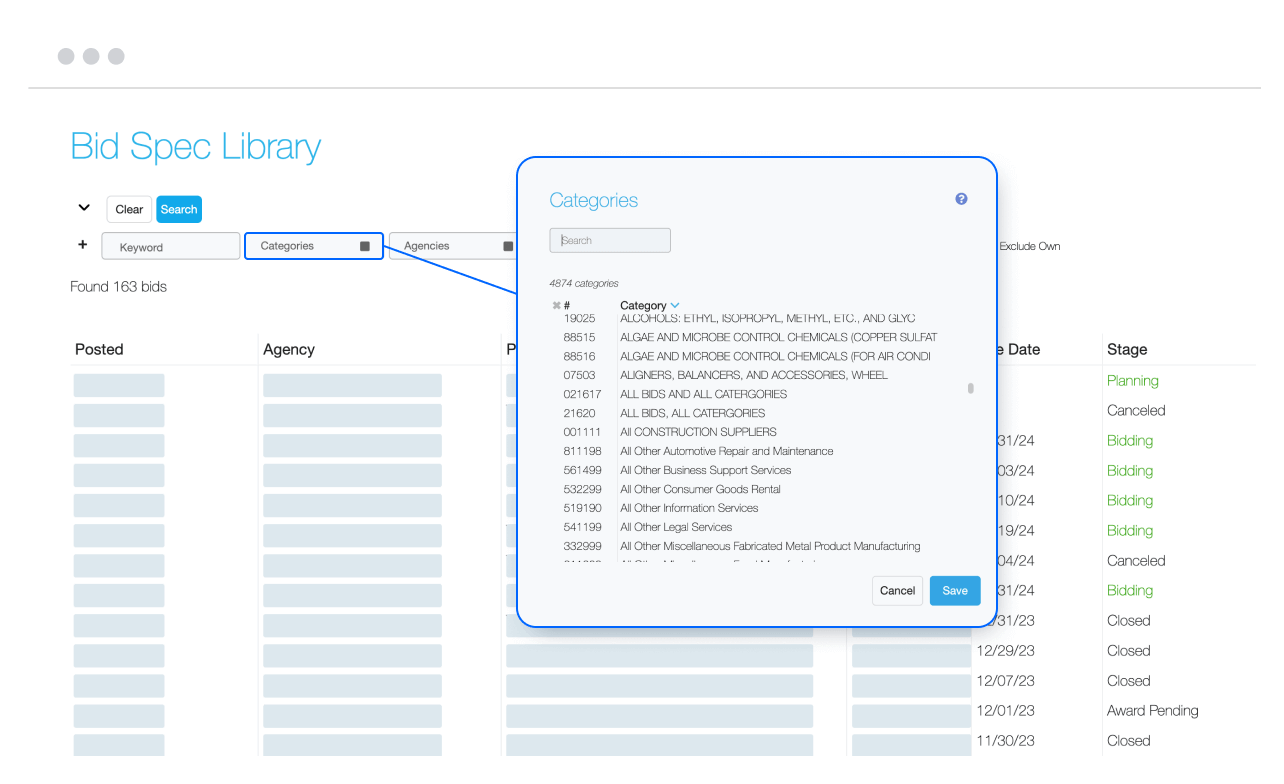1284x784 pixels.
Task: Click the Planning stage label
Action: (1132, 380)
